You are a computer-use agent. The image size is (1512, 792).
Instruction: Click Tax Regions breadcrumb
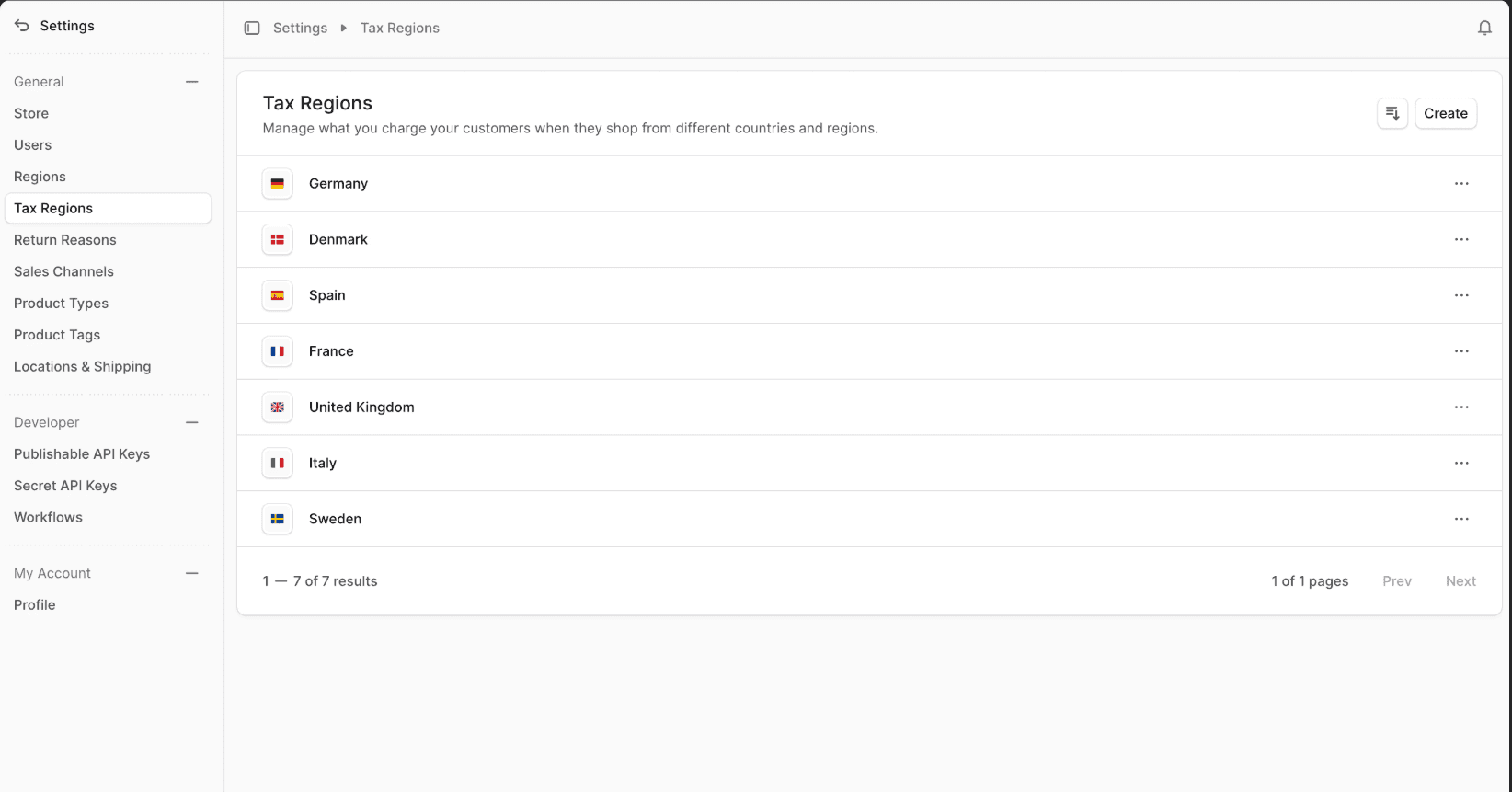pos(400,29)
